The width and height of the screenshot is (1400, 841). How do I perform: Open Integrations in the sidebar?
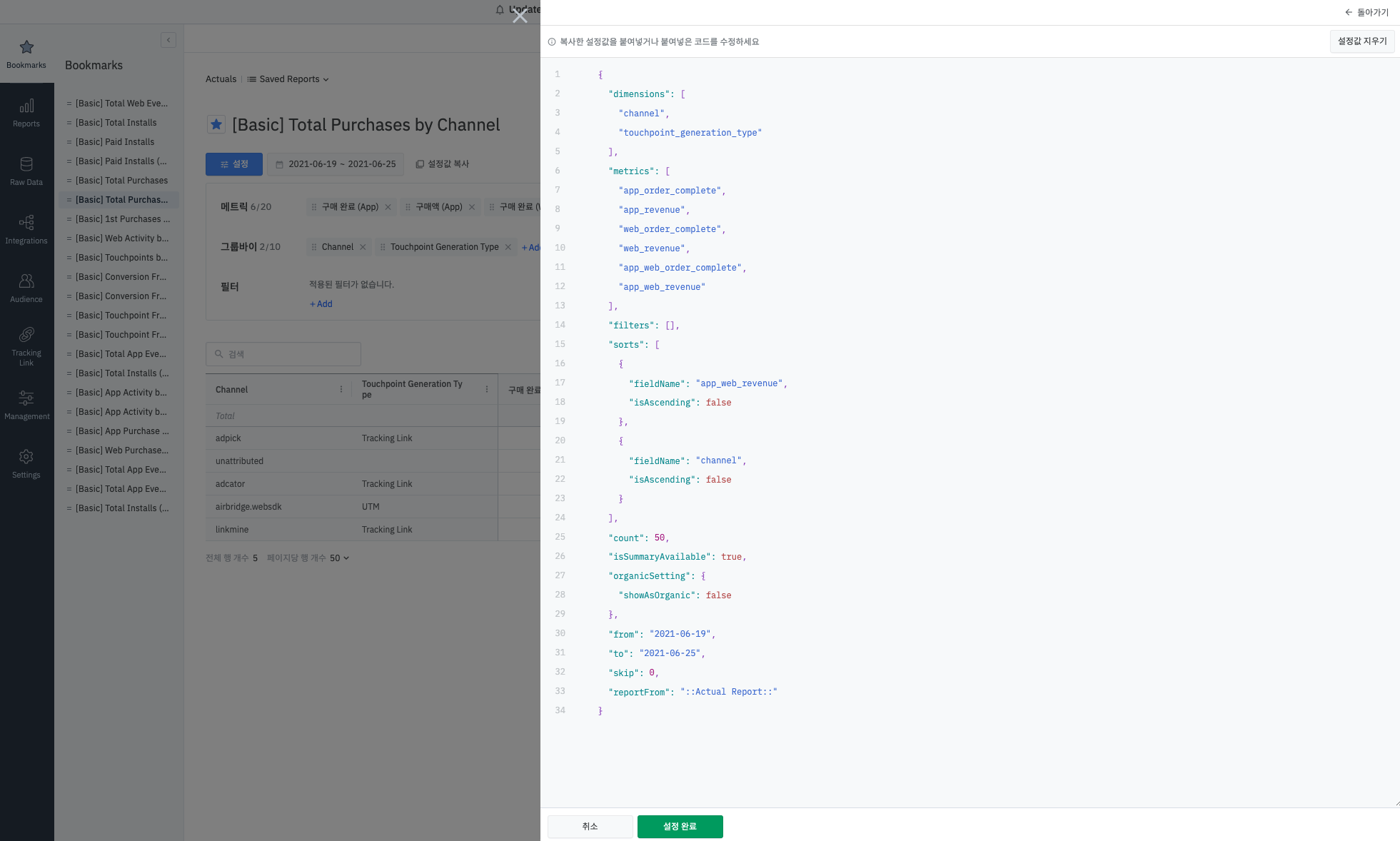(26, 230)
